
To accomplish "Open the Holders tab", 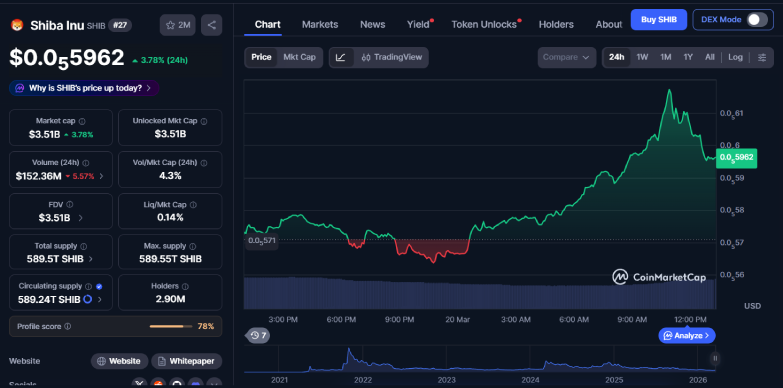I will (556, 24).
